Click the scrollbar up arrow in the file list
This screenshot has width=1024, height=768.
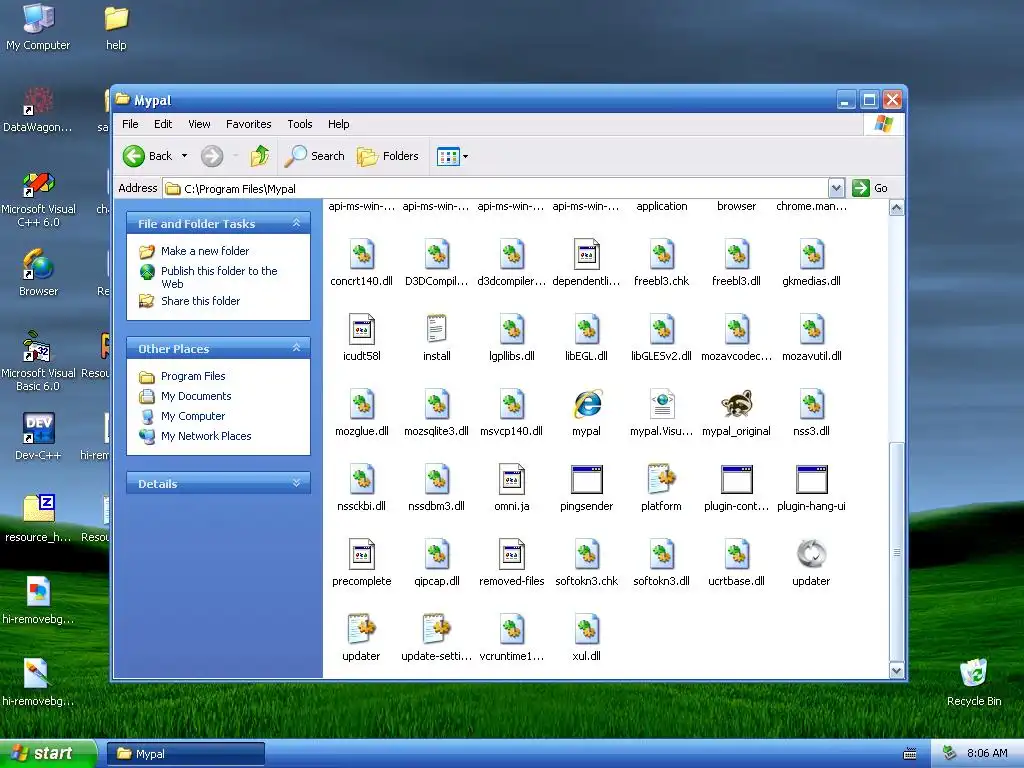[897, 208]
